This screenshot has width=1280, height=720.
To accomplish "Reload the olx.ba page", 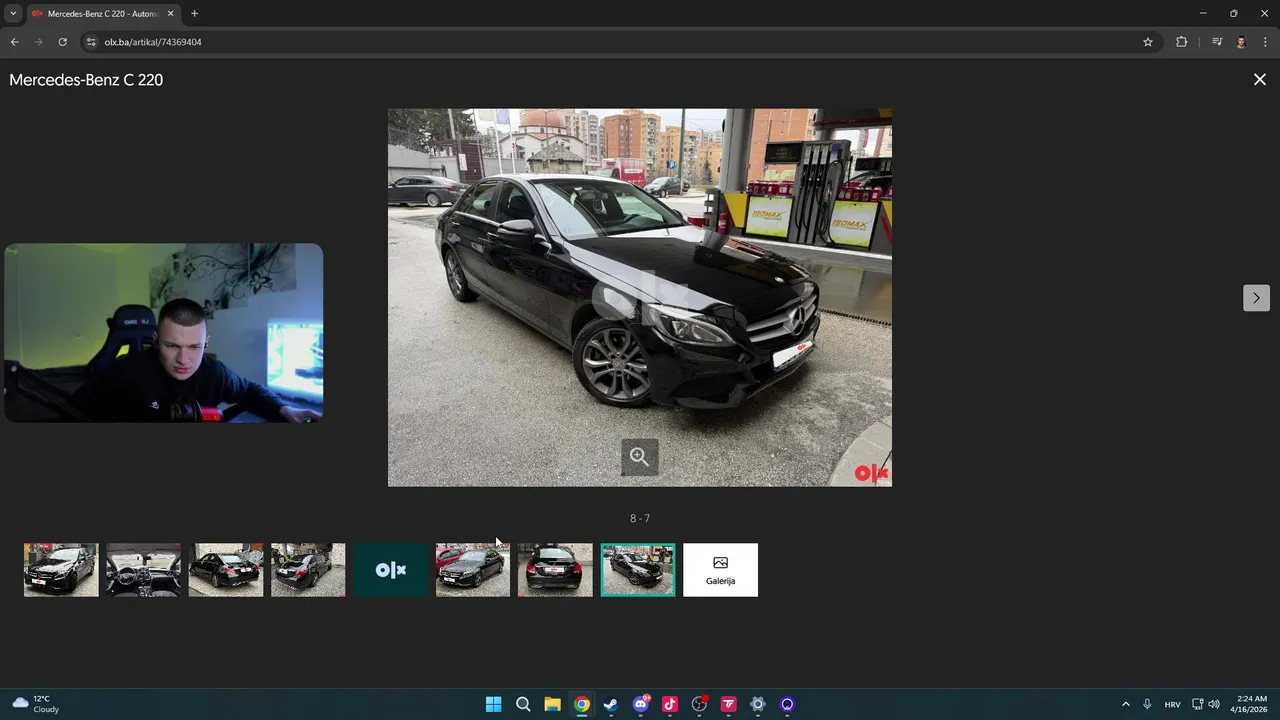I will (62, 42).
